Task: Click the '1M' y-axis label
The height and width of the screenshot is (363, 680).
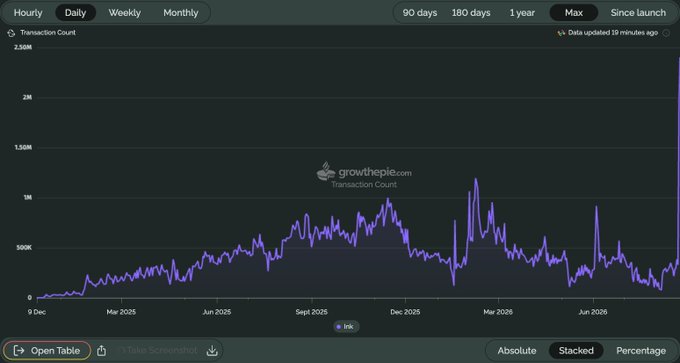Action: click(x=28, y=198)
